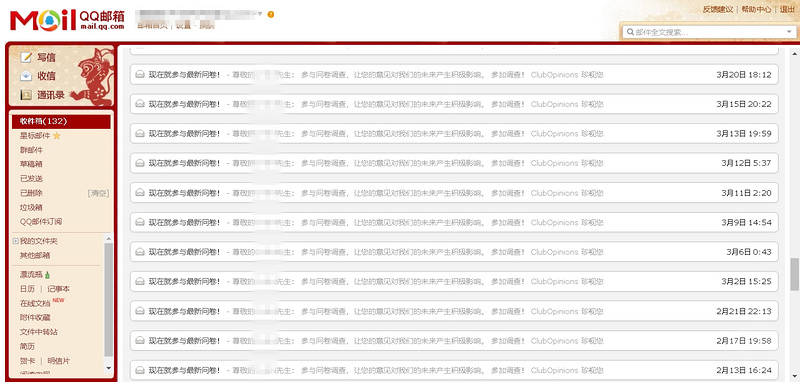Screen dimensions: 800x382
Task: Click envelope icon of 3月13日 19:59 email
Action: [139, 134]
